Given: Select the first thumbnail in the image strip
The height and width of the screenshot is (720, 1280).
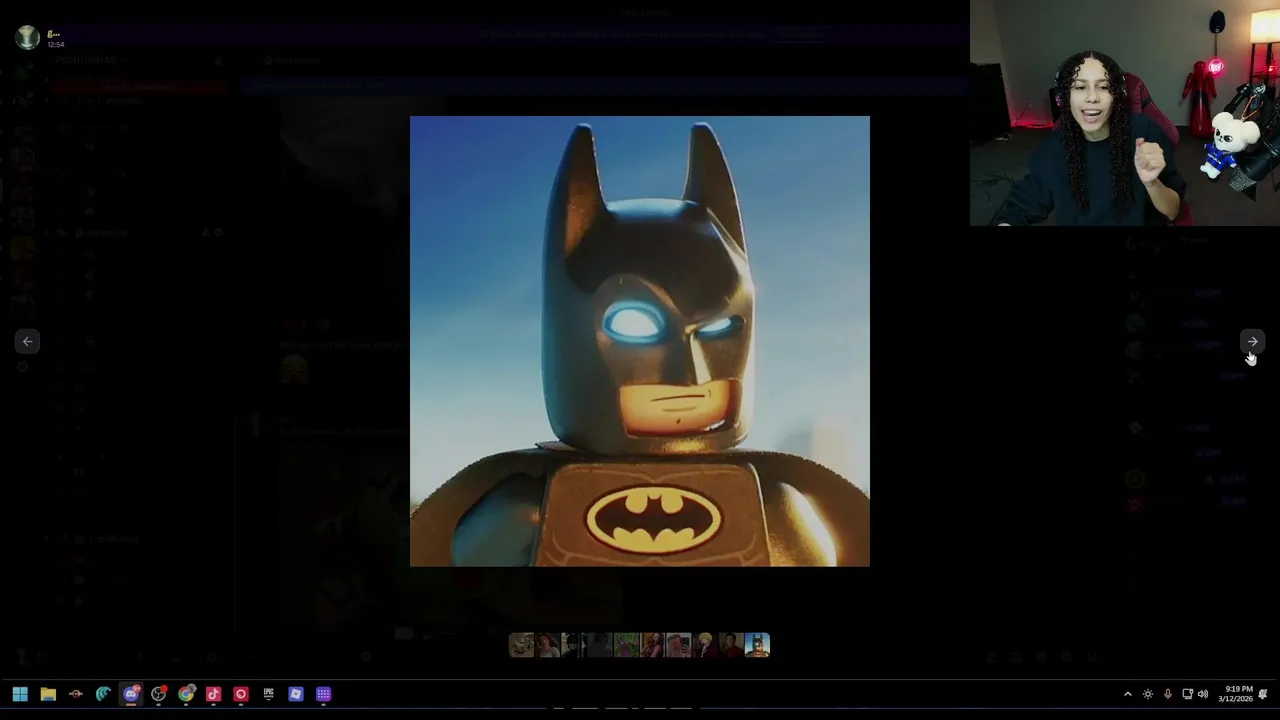Looking at the screenshot, I should pos(521,645).
